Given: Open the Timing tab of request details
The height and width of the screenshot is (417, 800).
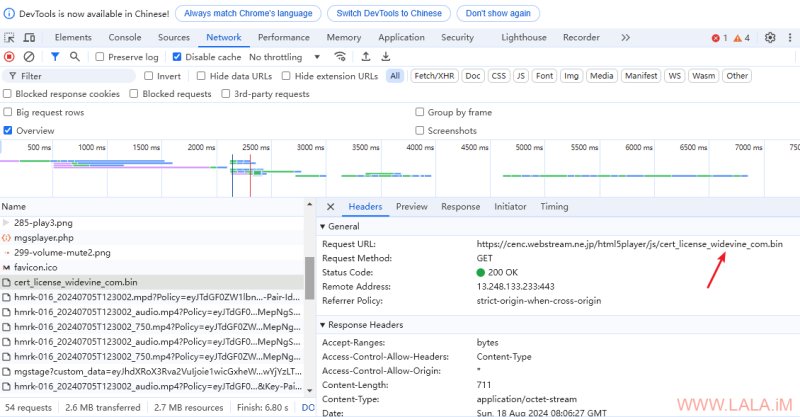Looking at the screenshot, I should pos(554,206).
